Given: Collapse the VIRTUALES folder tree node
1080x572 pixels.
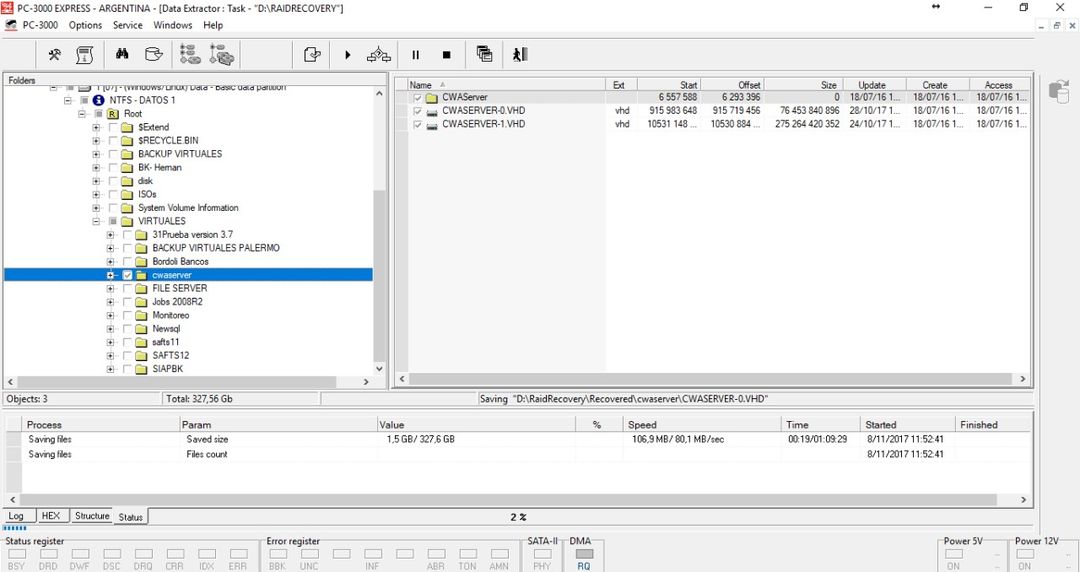Looking at the screenshot, I should click(x=97, y=221).
